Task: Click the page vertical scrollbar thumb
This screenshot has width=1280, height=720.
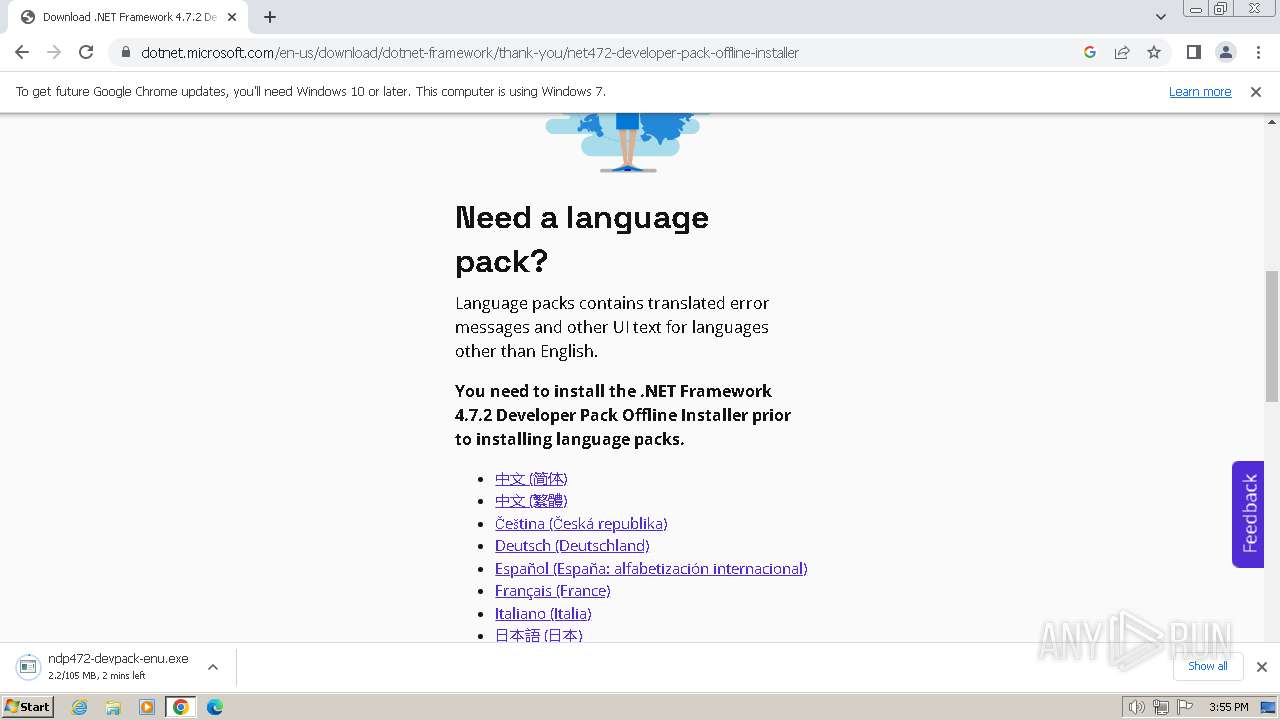Action: pos(1272,335)
